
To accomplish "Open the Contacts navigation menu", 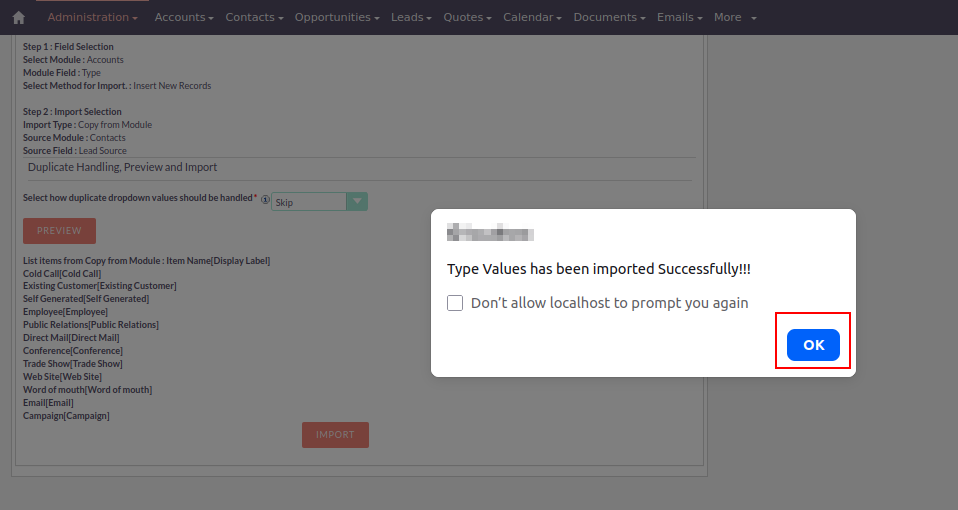I will (x=254, y=17).
